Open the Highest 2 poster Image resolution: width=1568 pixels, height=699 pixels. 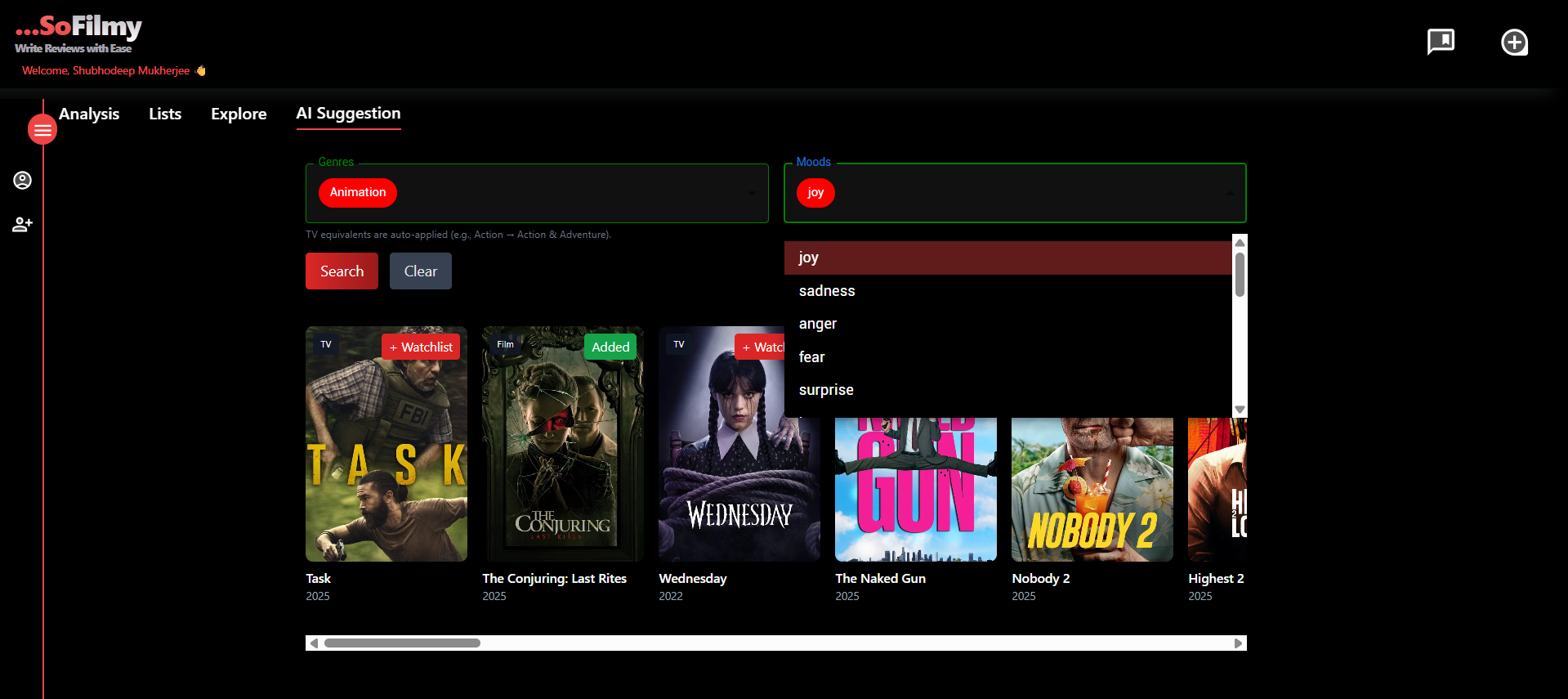click(1217, 490)
